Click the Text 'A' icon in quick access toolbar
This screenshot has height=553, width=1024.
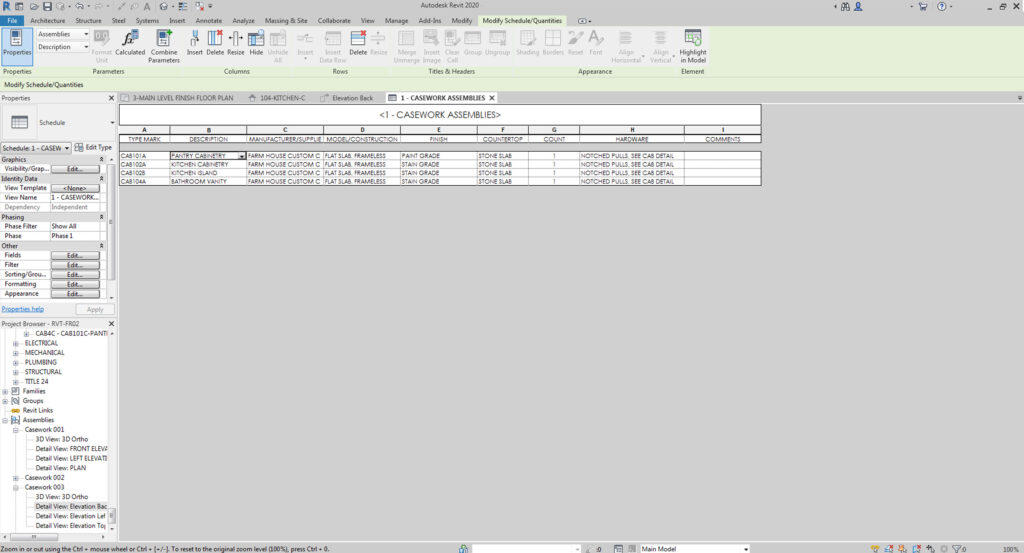147,6
